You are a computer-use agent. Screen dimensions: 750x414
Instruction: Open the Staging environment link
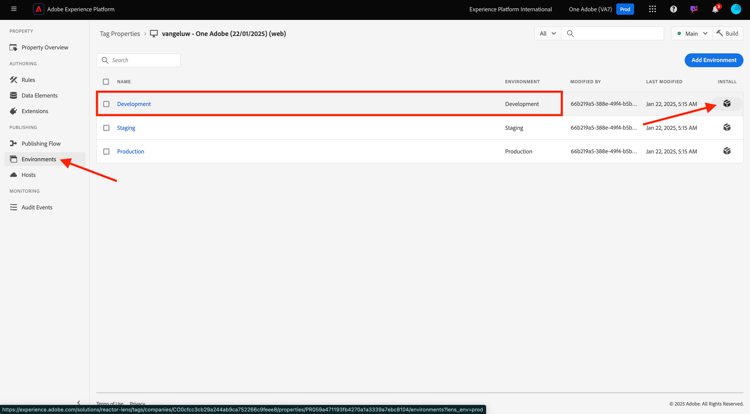click(126, 128)
